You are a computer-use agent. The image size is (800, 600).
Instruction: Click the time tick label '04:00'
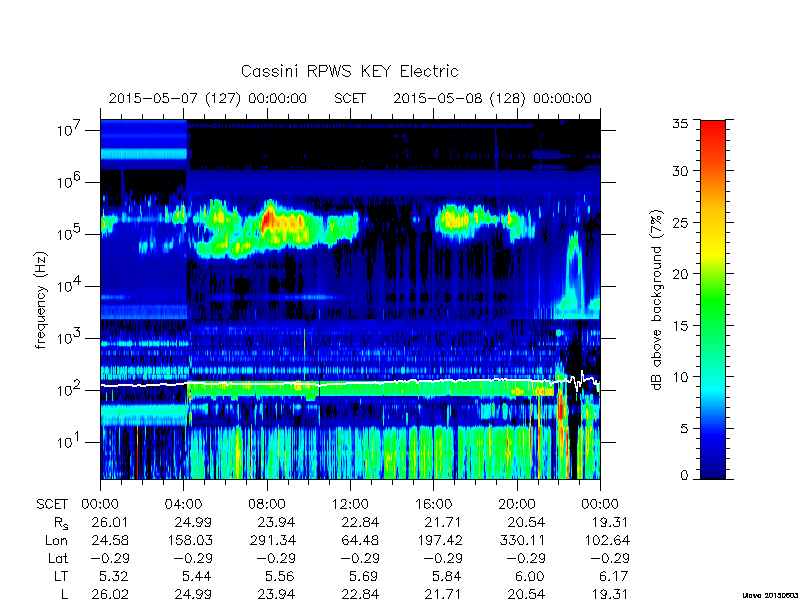coord(184,505)
